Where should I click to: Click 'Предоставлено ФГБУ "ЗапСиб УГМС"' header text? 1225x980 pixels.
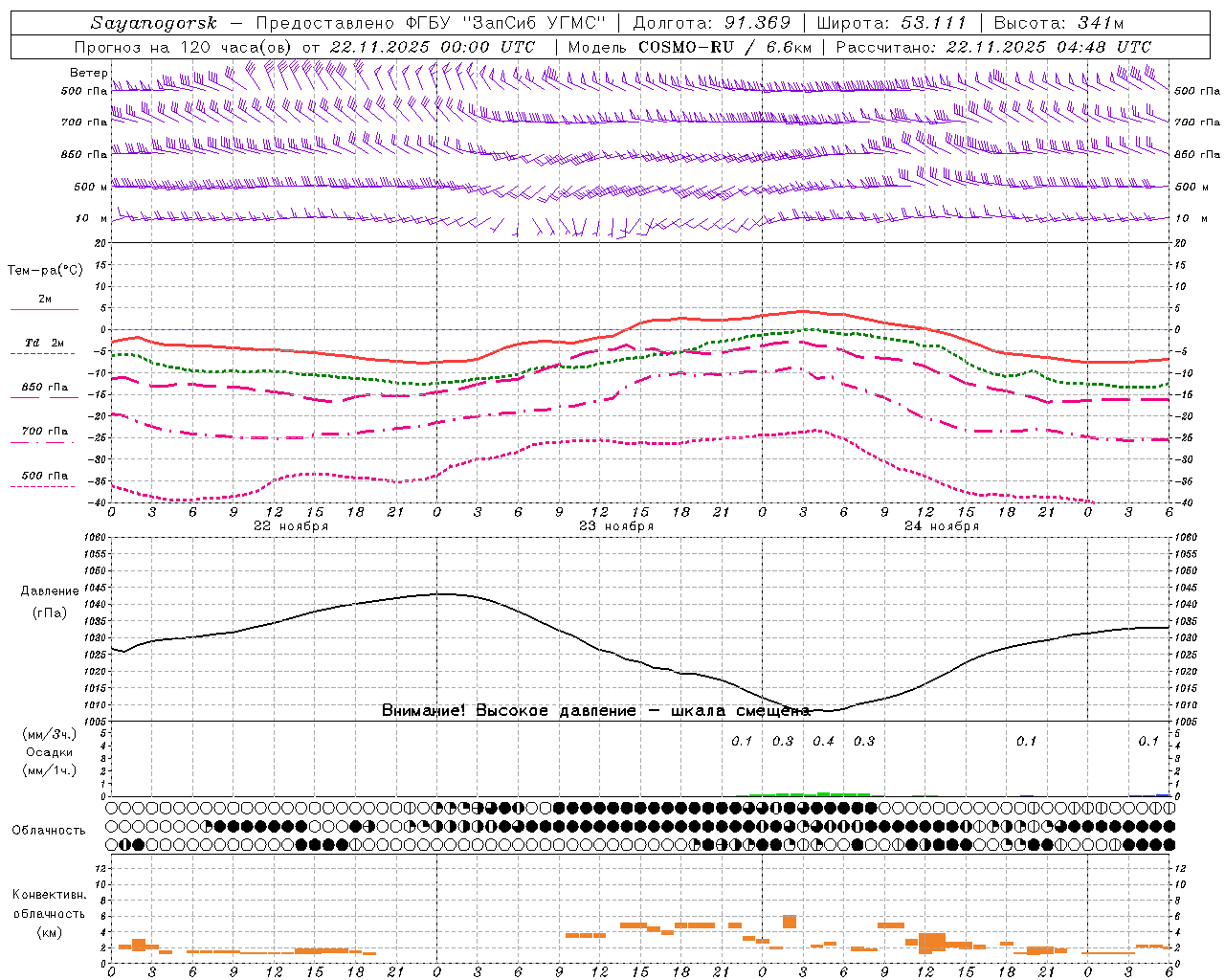point(431,23)
